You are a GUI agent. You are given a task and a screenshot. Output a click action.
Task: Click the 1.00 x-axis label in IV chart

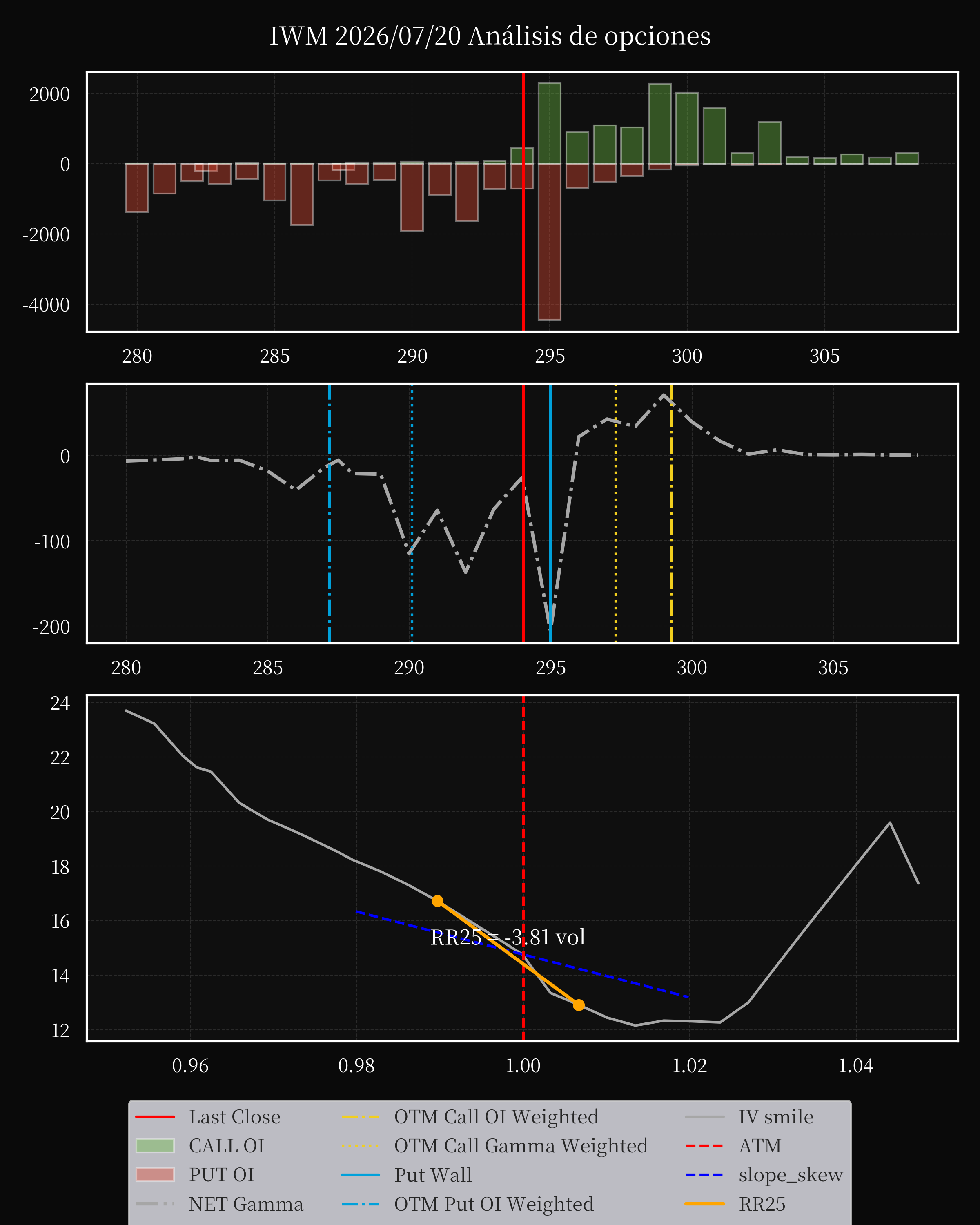pyautogui.click(x=523, y=1065)
